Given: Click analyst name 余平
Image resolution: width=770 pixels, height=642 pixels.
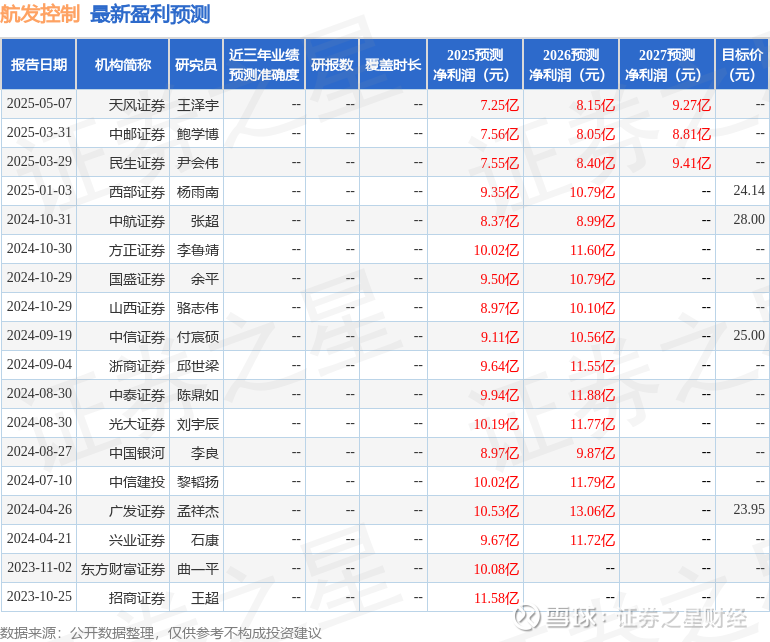Looking at the screenshot, I should (205, 279).
